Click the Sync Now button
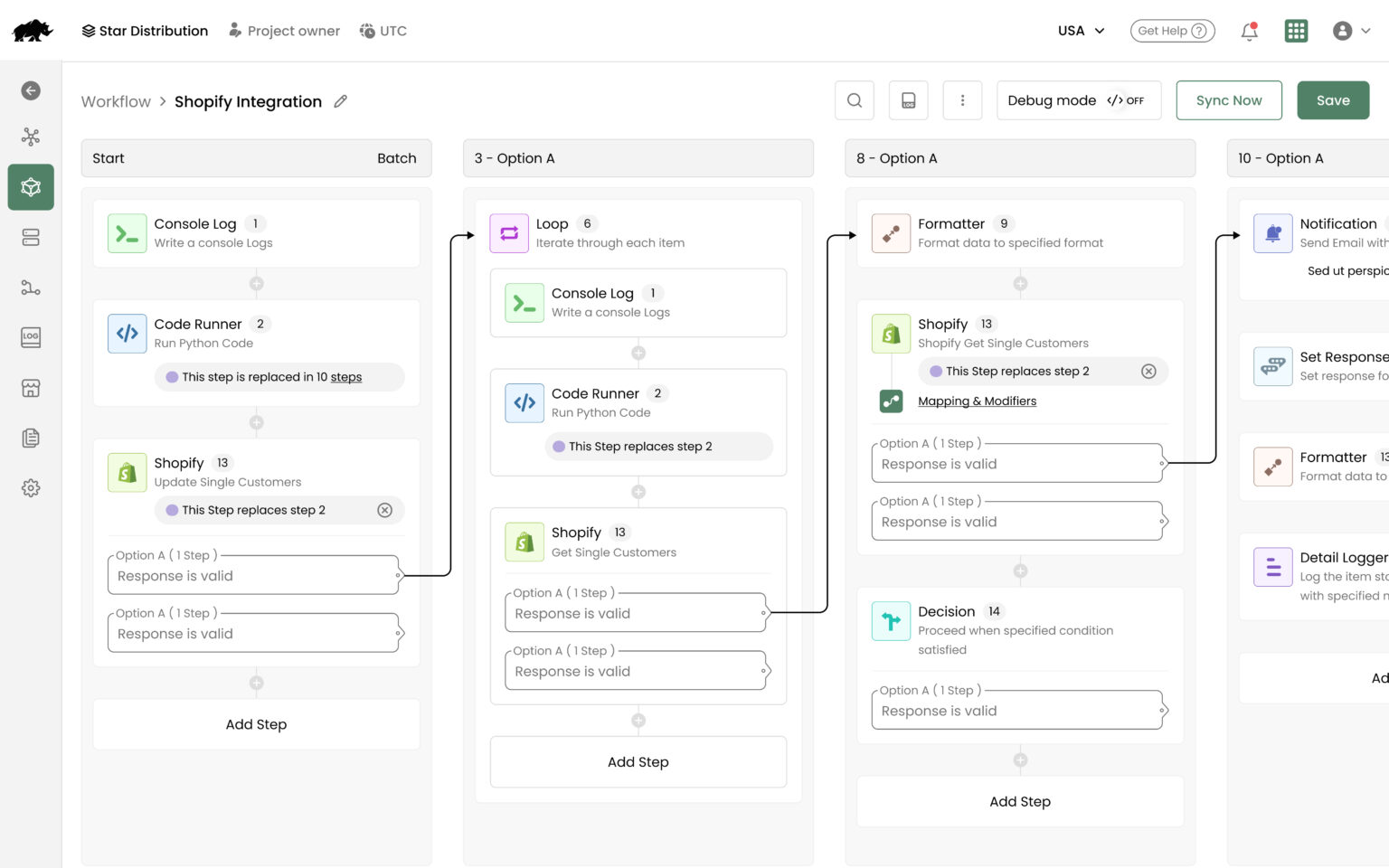Screen dimensions: 1389x868 coord(1228,99)
